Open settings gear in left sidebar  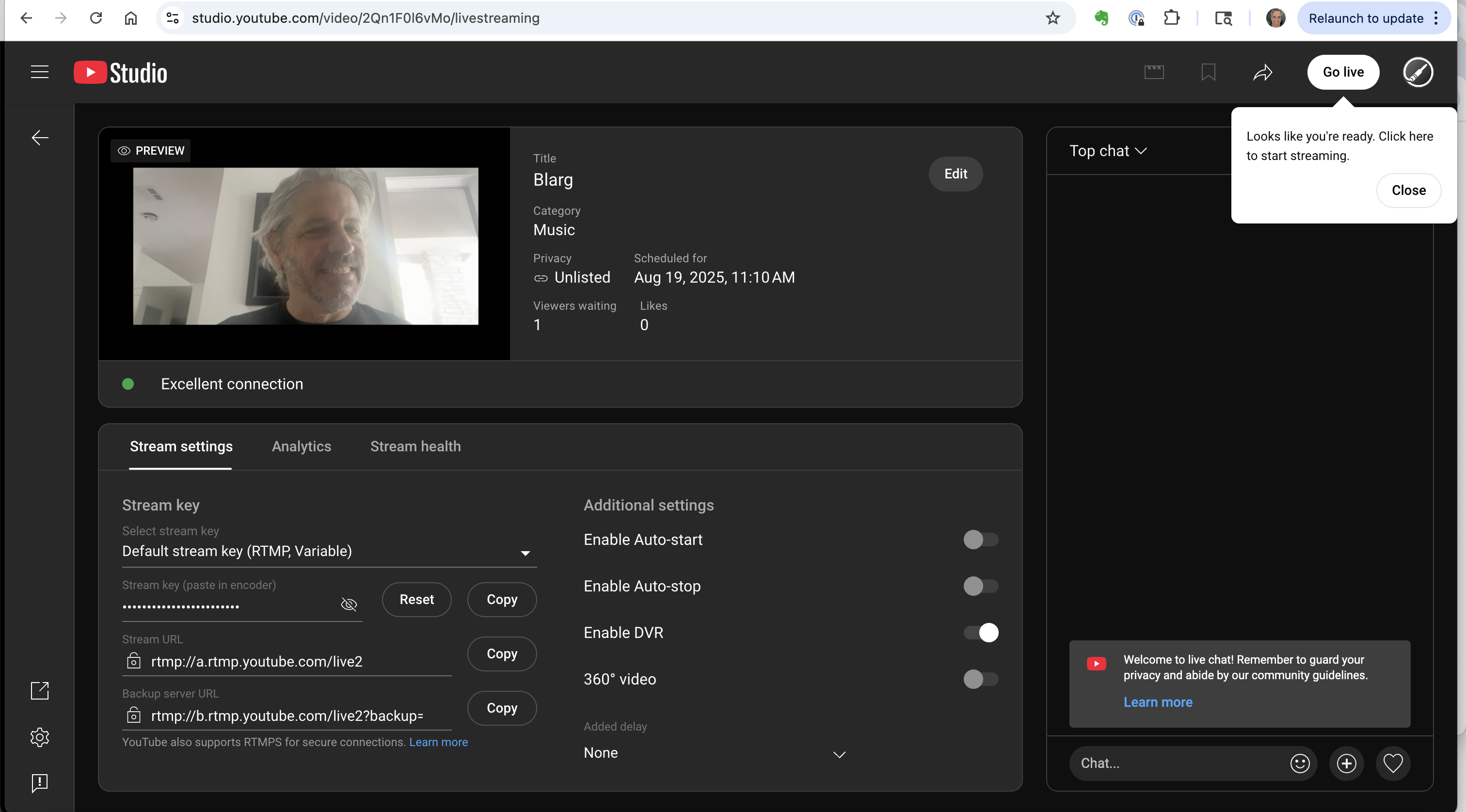tap(39, 737)
